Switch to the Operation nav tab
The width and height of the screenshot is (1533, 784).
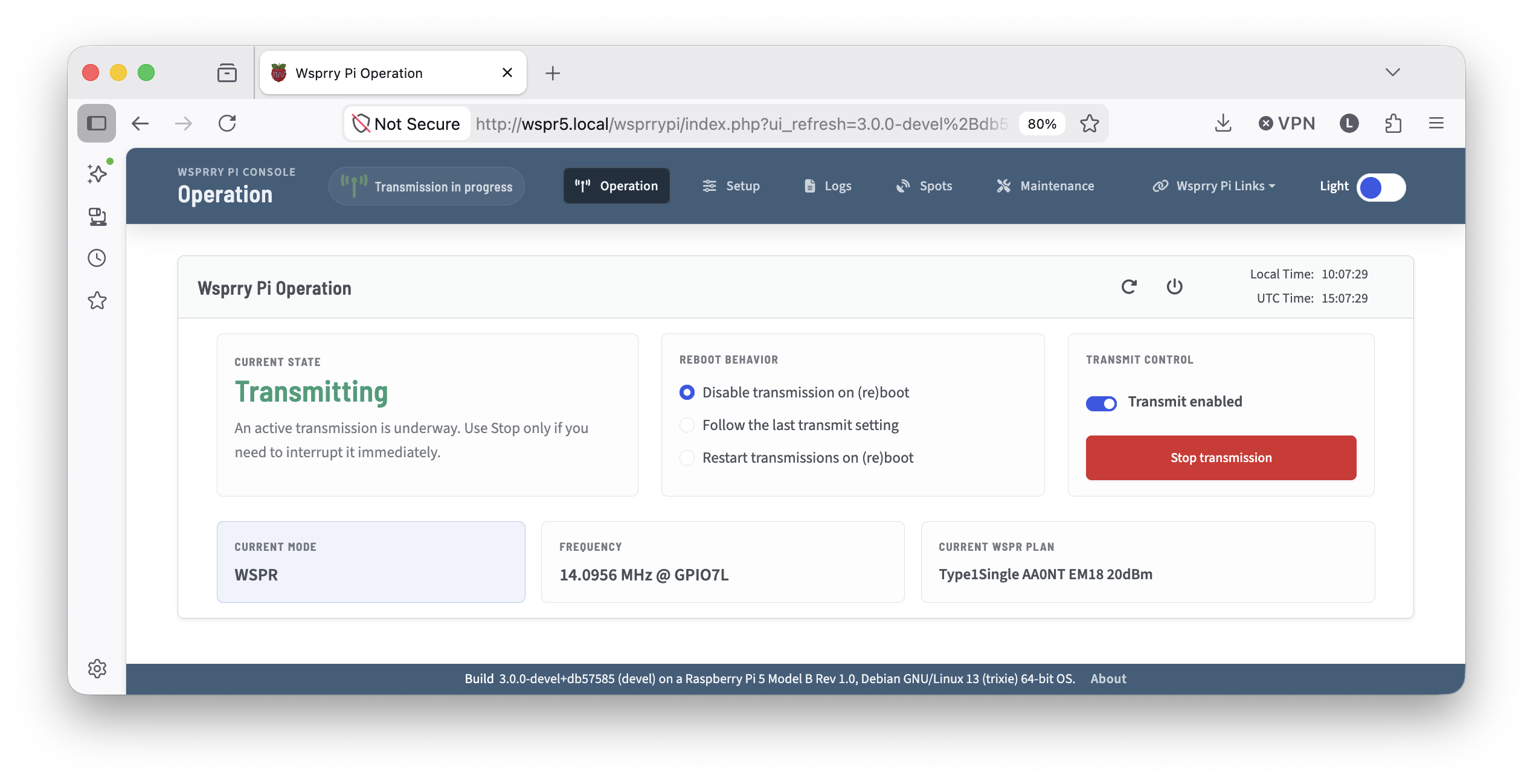coord(616,186)
